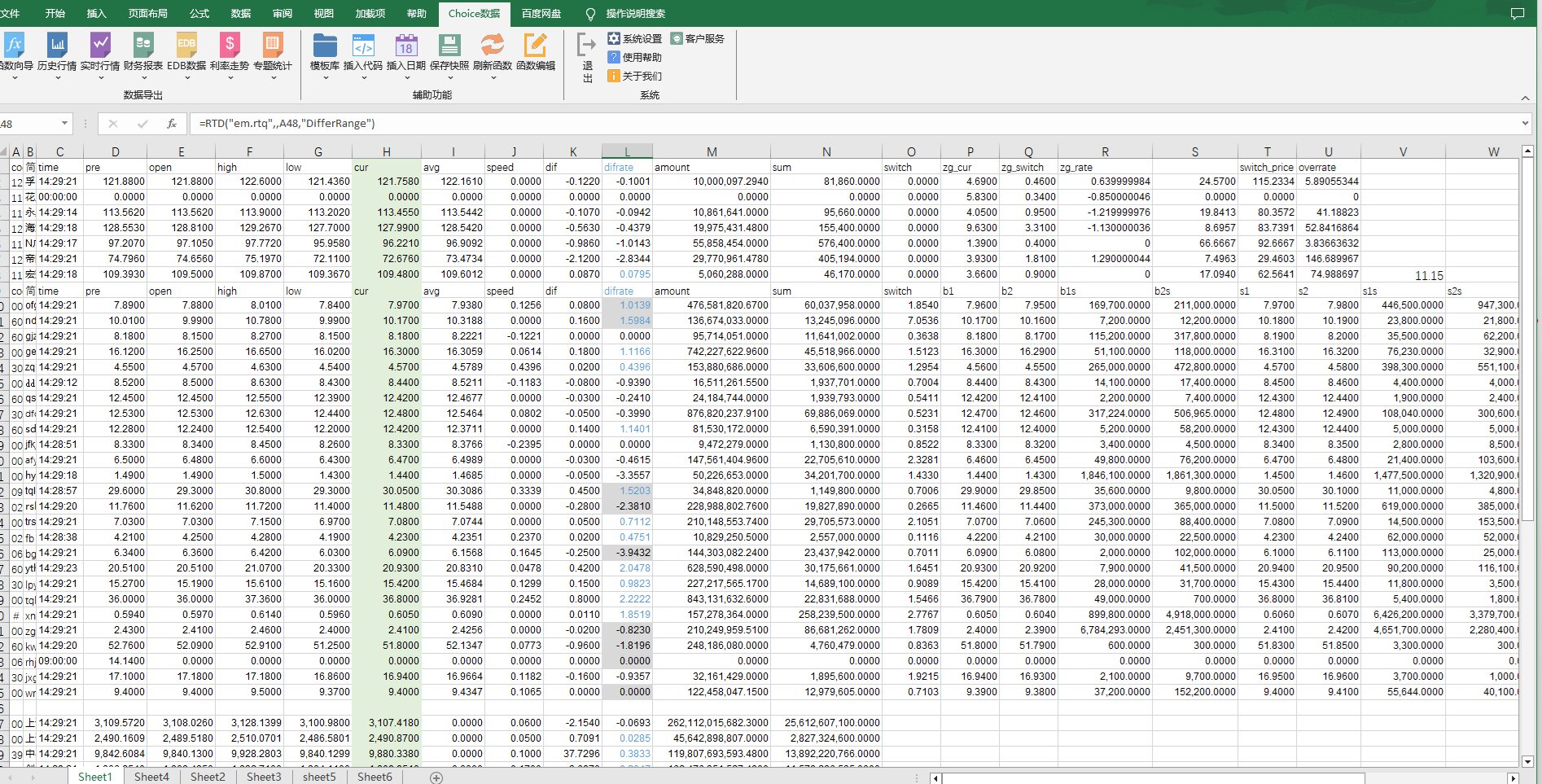
Task: Expand the Name Box dropdown arrow
Action: pos(64,124)
